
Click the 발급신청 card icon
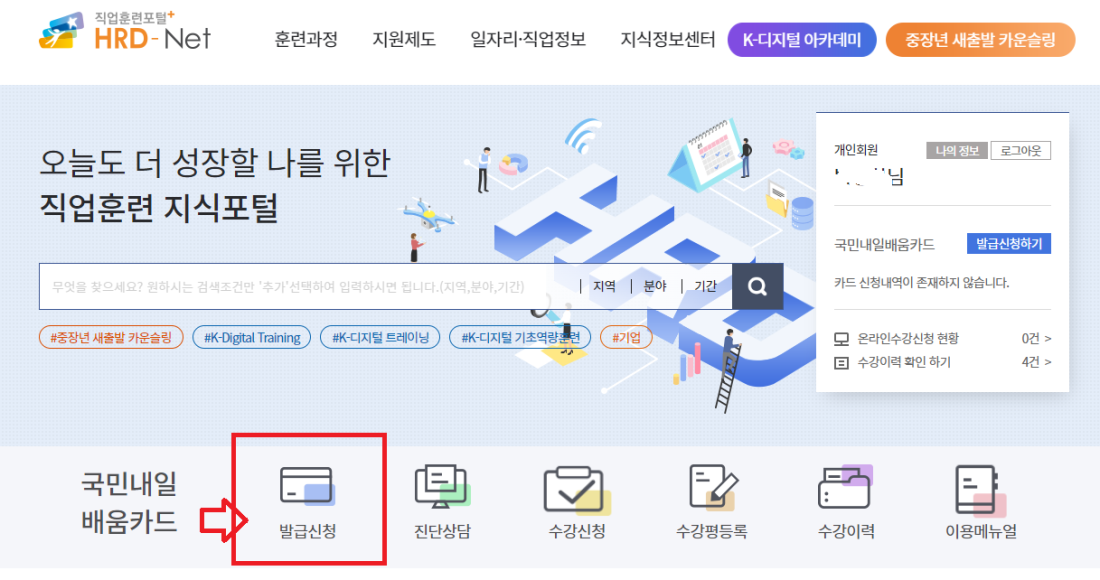pos(307,486)
